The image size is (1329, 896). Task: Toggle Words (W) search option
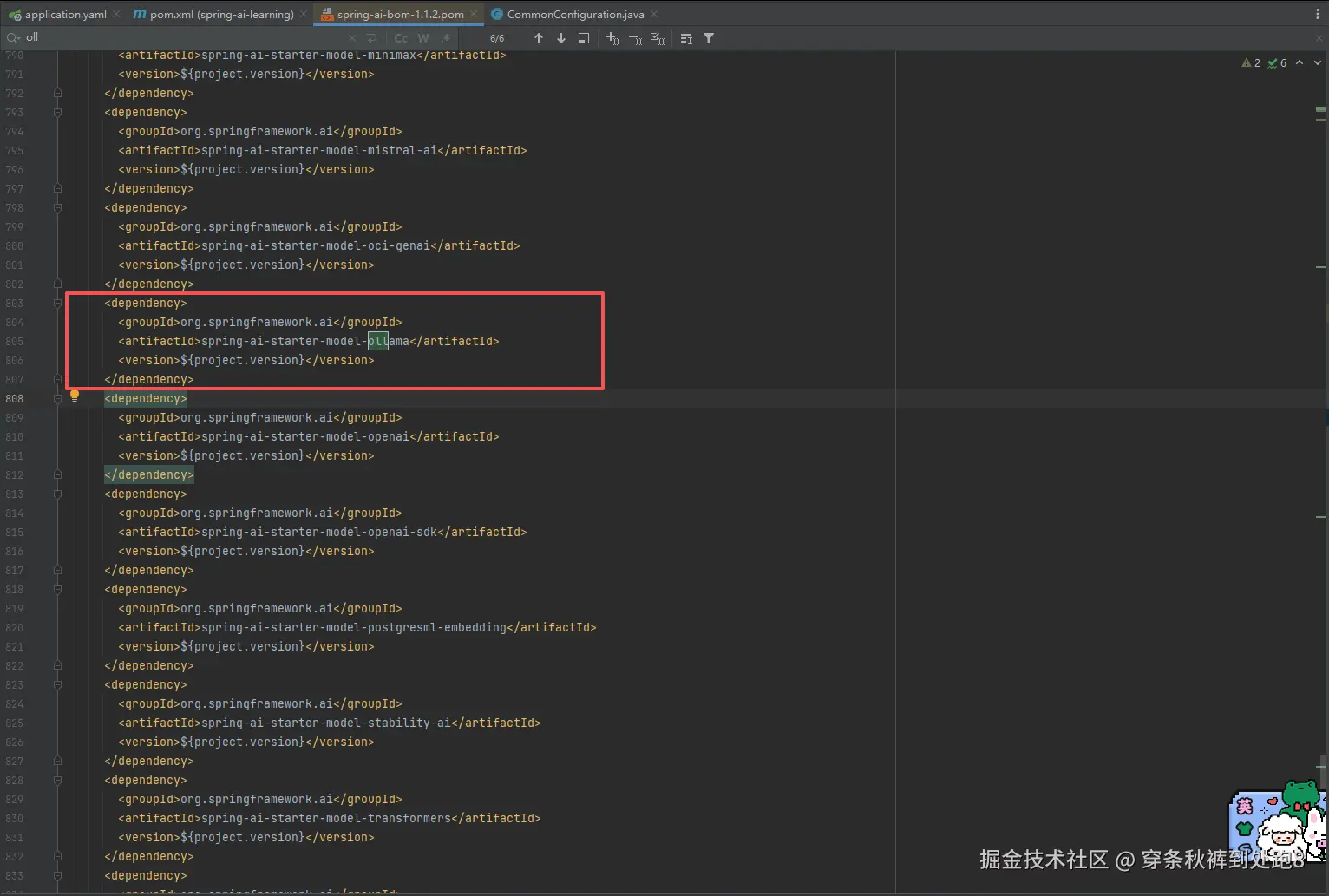[x=423, y=38]
